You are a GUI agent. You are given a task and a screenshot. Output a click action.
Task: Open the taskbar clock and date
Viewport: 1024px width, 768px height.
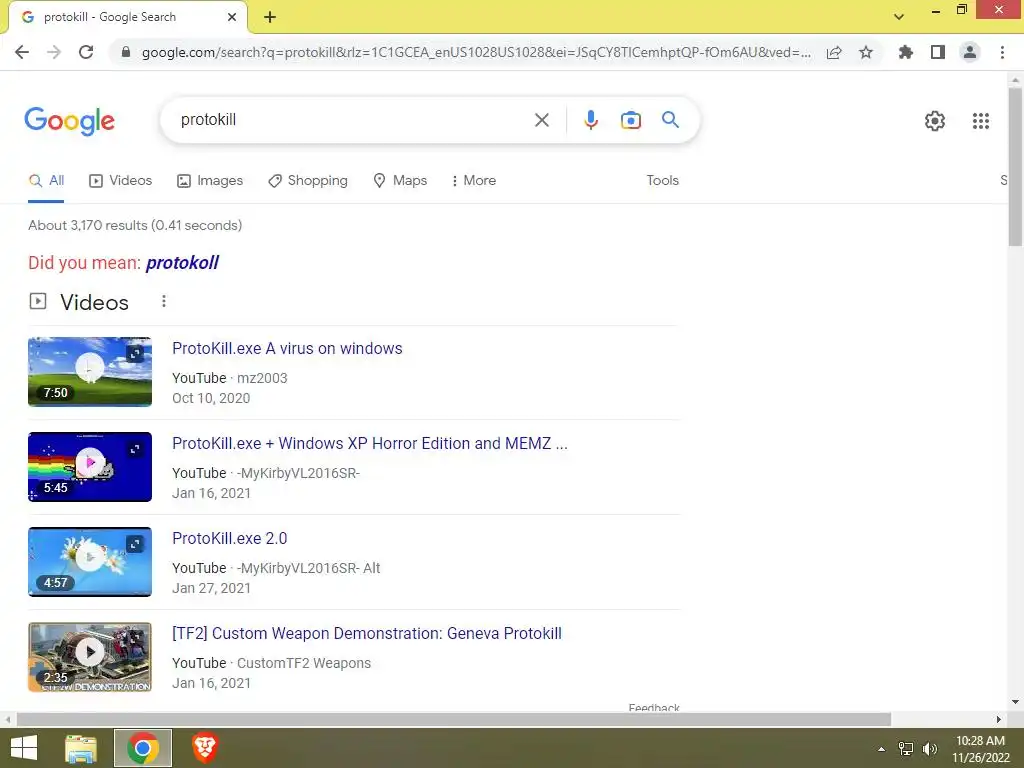980,749
